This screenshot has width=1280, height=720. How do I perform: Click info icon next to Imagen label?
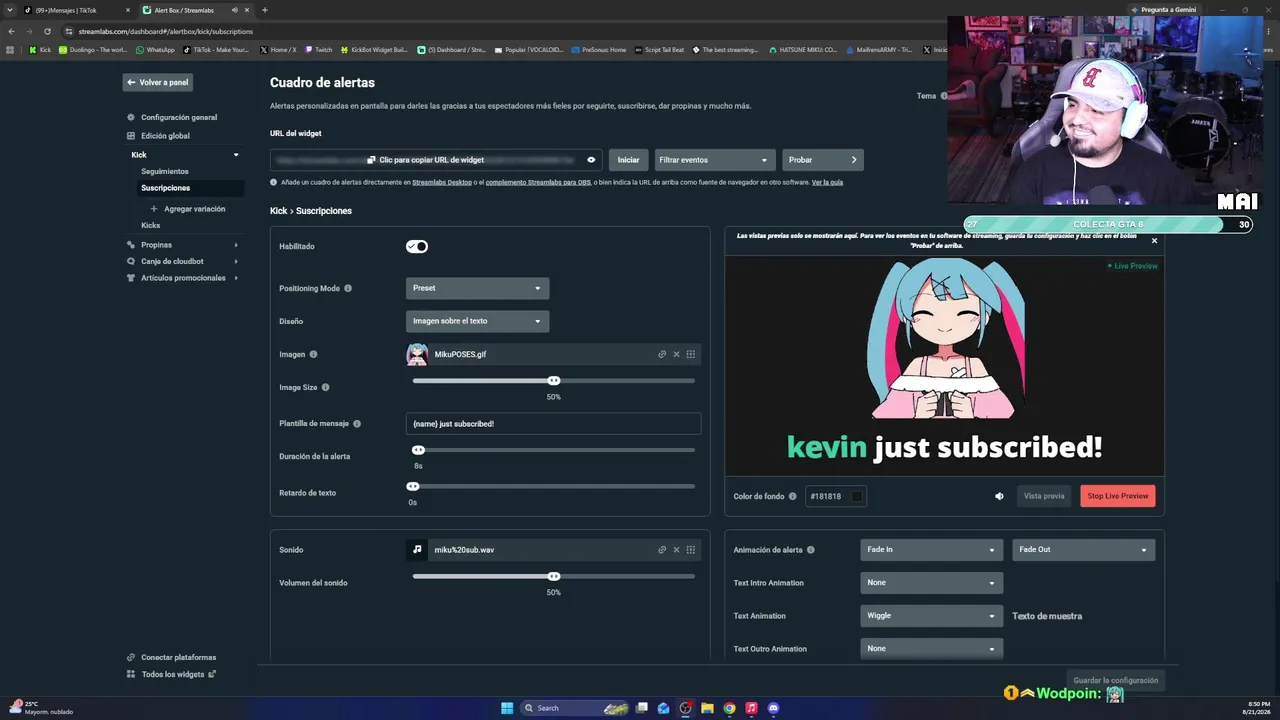point(313,354)
